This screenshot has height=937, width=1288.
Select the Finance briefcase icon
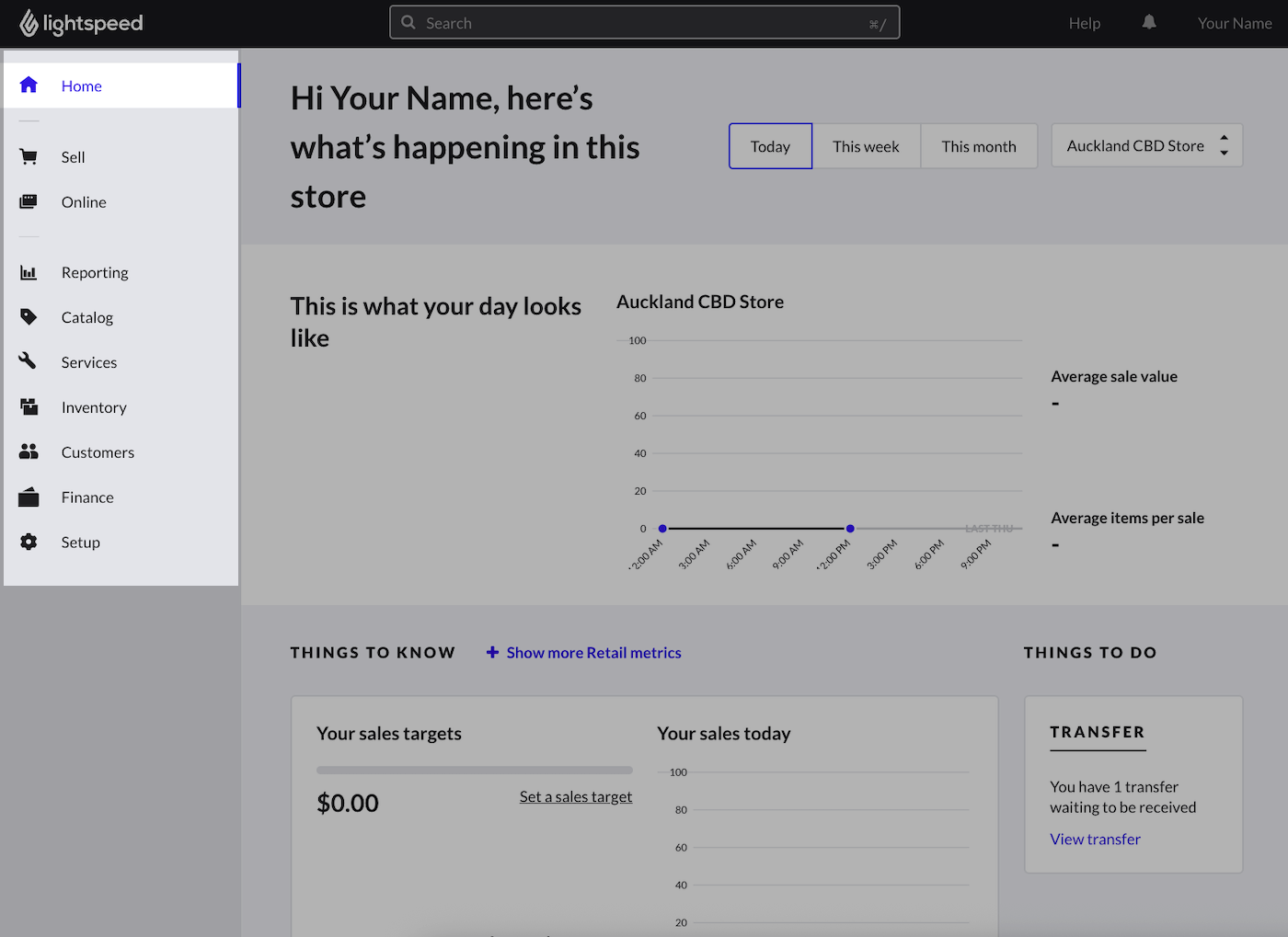[29, 497]
